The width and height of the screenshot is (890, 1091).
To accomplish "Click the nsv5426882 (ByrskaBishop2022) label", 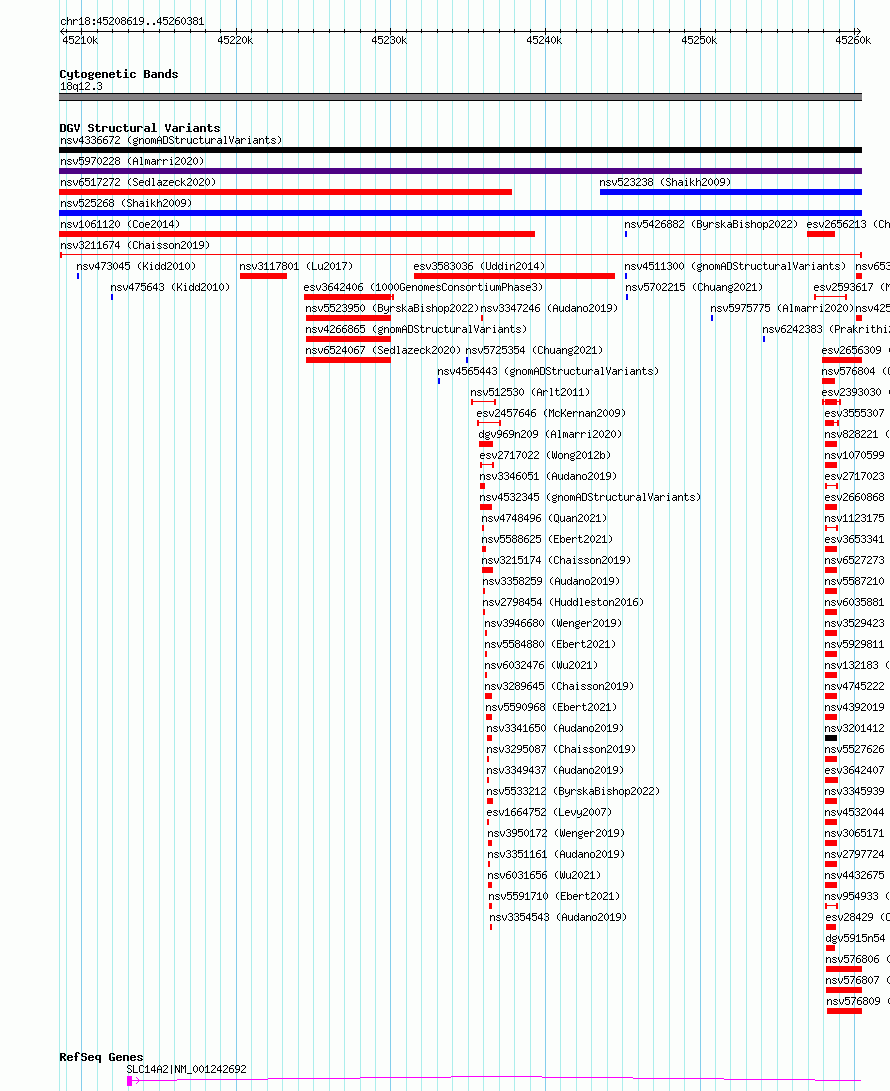I will coord(711,224).
